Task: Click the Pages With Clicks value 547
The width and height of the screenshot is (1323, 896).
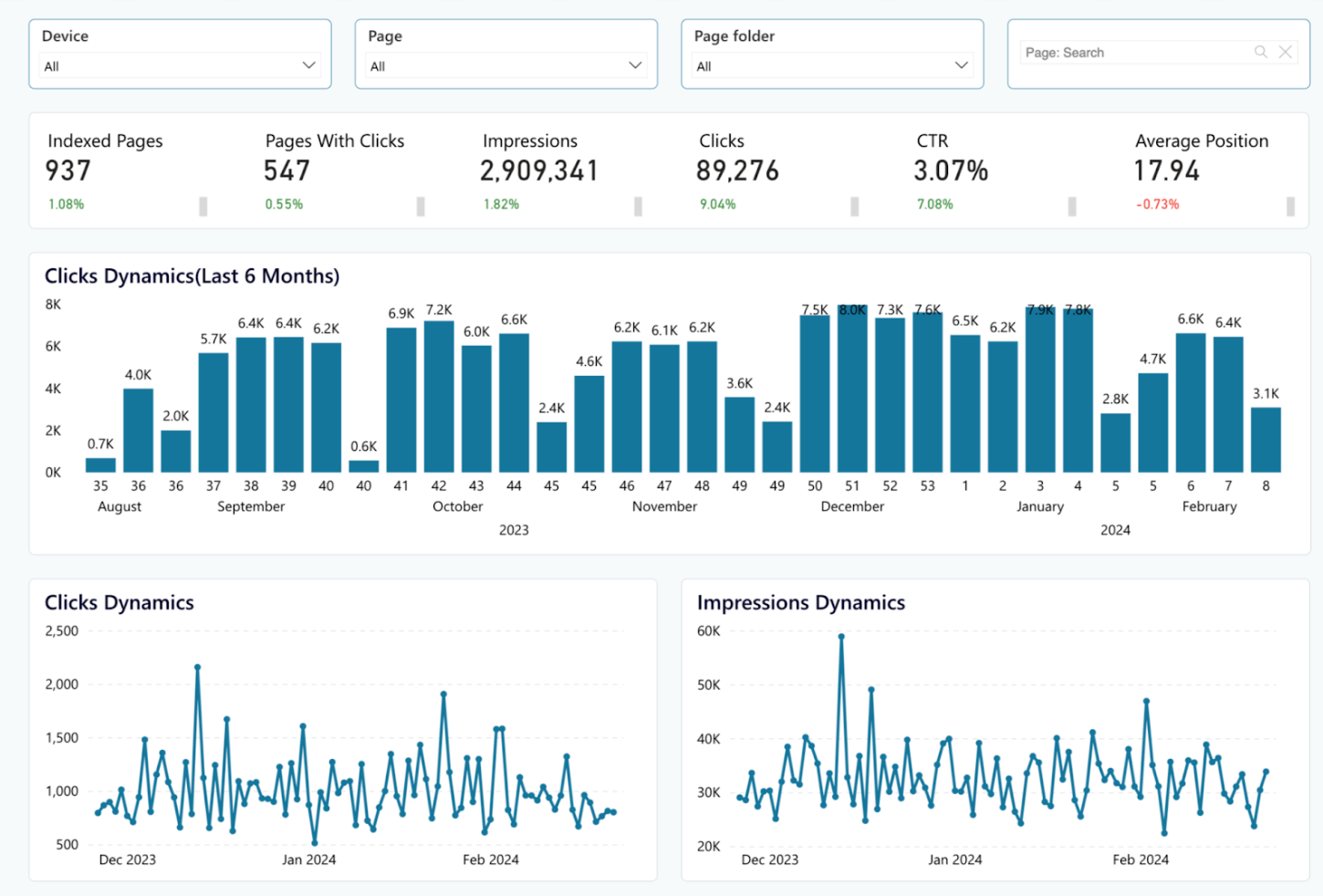Action: [x=286, y=171]
